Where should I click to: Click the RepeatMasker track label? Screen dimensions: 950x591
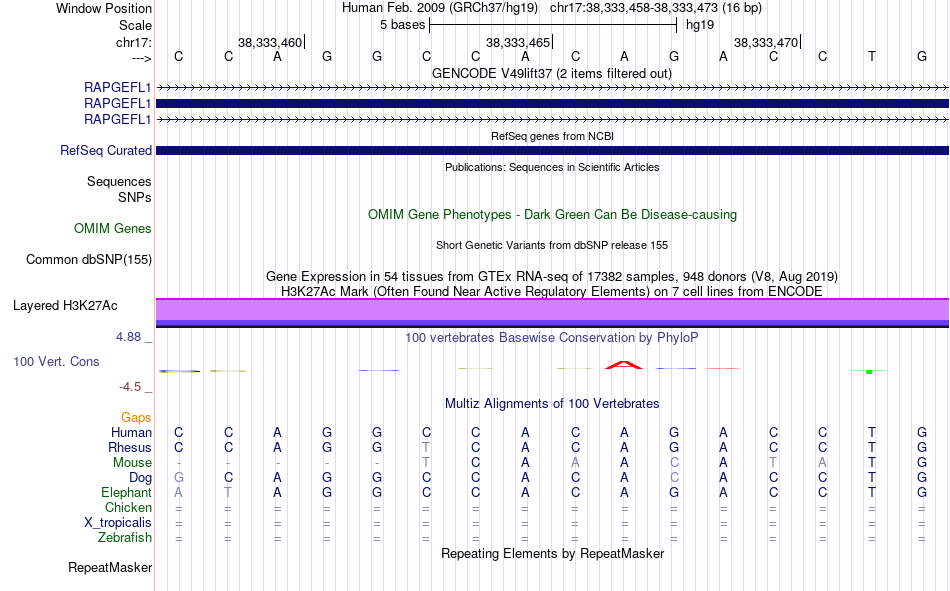coord(110,568)
